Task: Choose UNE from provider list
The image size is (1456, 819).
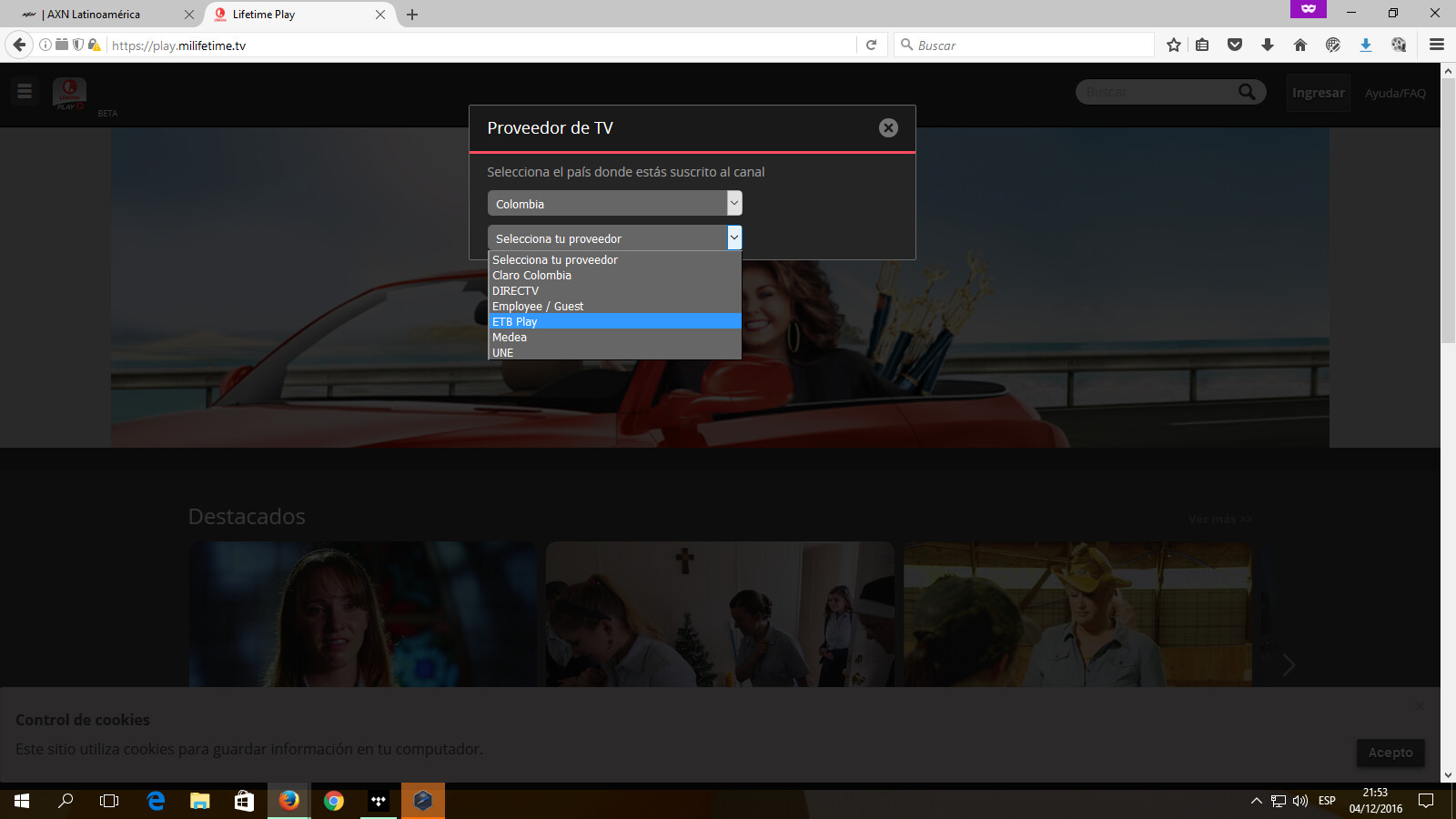Action: tap(615, 353)
